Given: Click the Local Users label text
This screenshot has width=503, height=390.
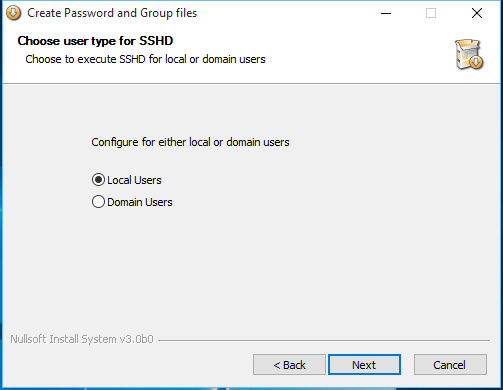Looking at the screenshot, I should (x=134, y=180).
